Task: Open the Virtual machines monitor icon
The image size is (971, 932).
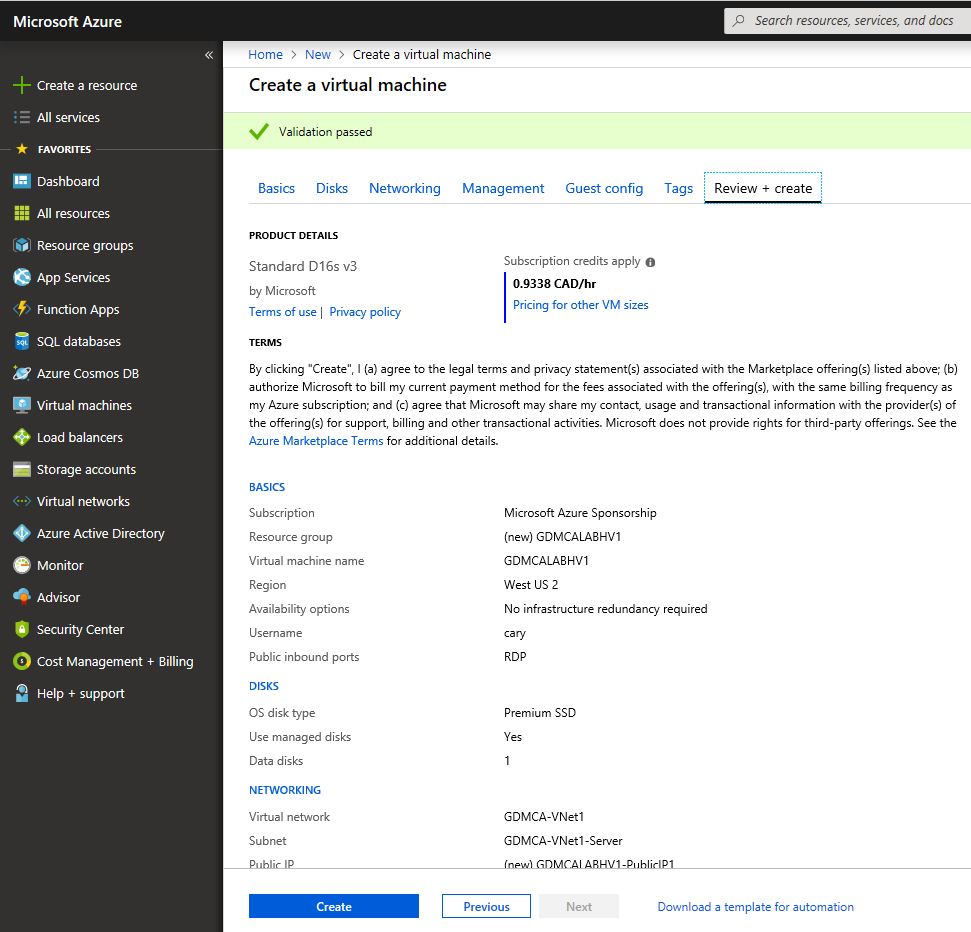Action: tap(22, 405)
